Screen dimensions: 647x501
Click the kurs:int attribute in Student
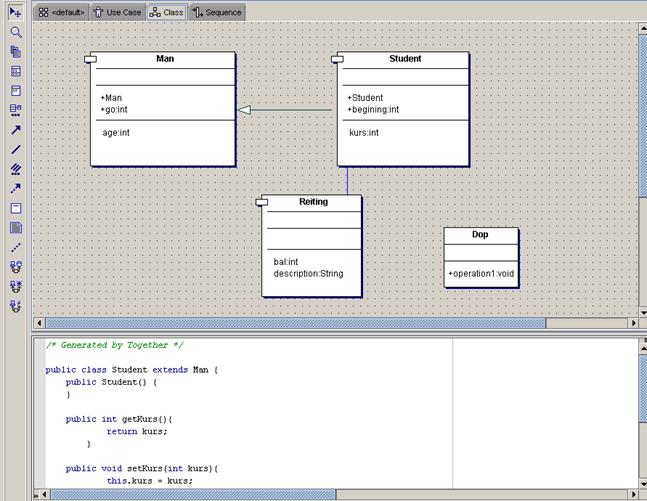(x=363, y=132)
